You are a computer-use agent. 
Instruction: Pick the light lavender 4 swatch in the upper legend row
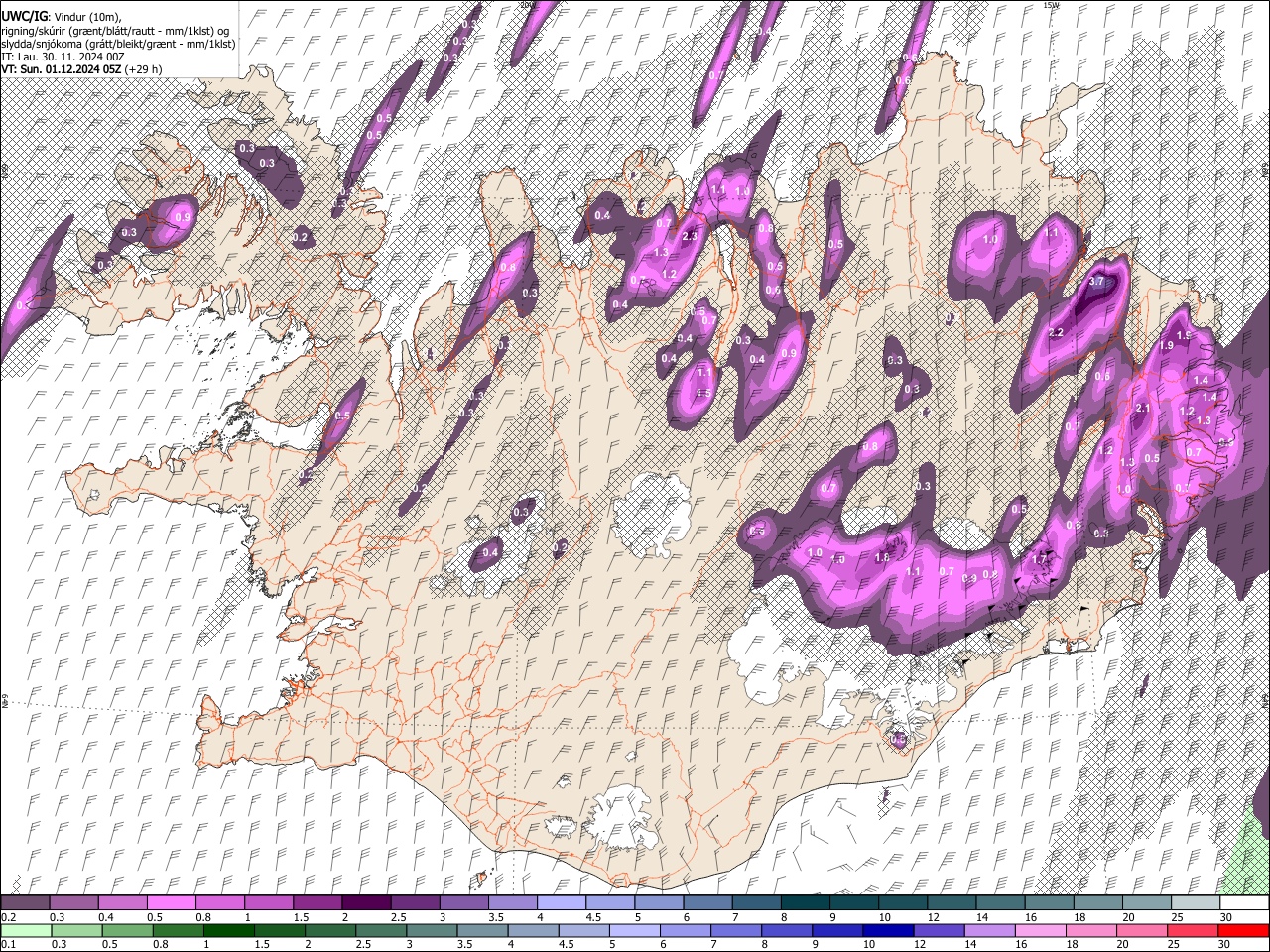[561, 903]
